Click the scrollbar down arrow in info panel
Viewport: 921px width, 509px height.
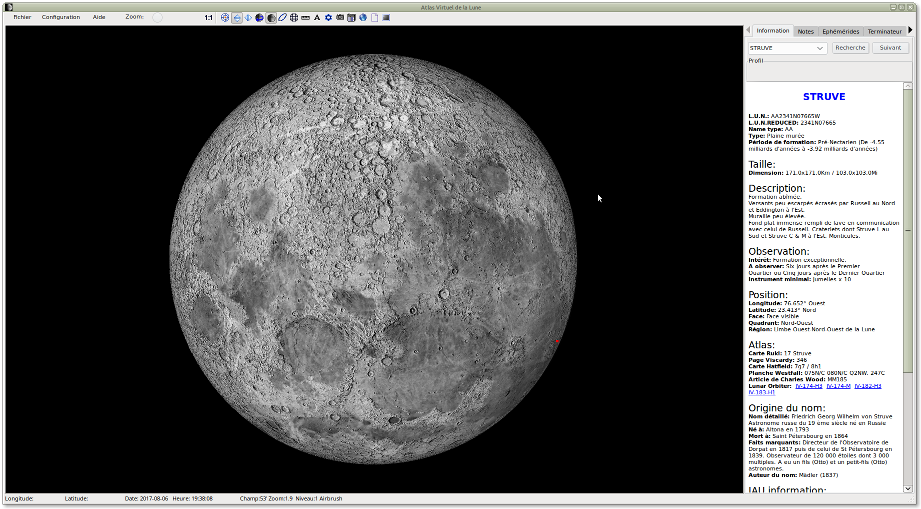tap(908, 488)
